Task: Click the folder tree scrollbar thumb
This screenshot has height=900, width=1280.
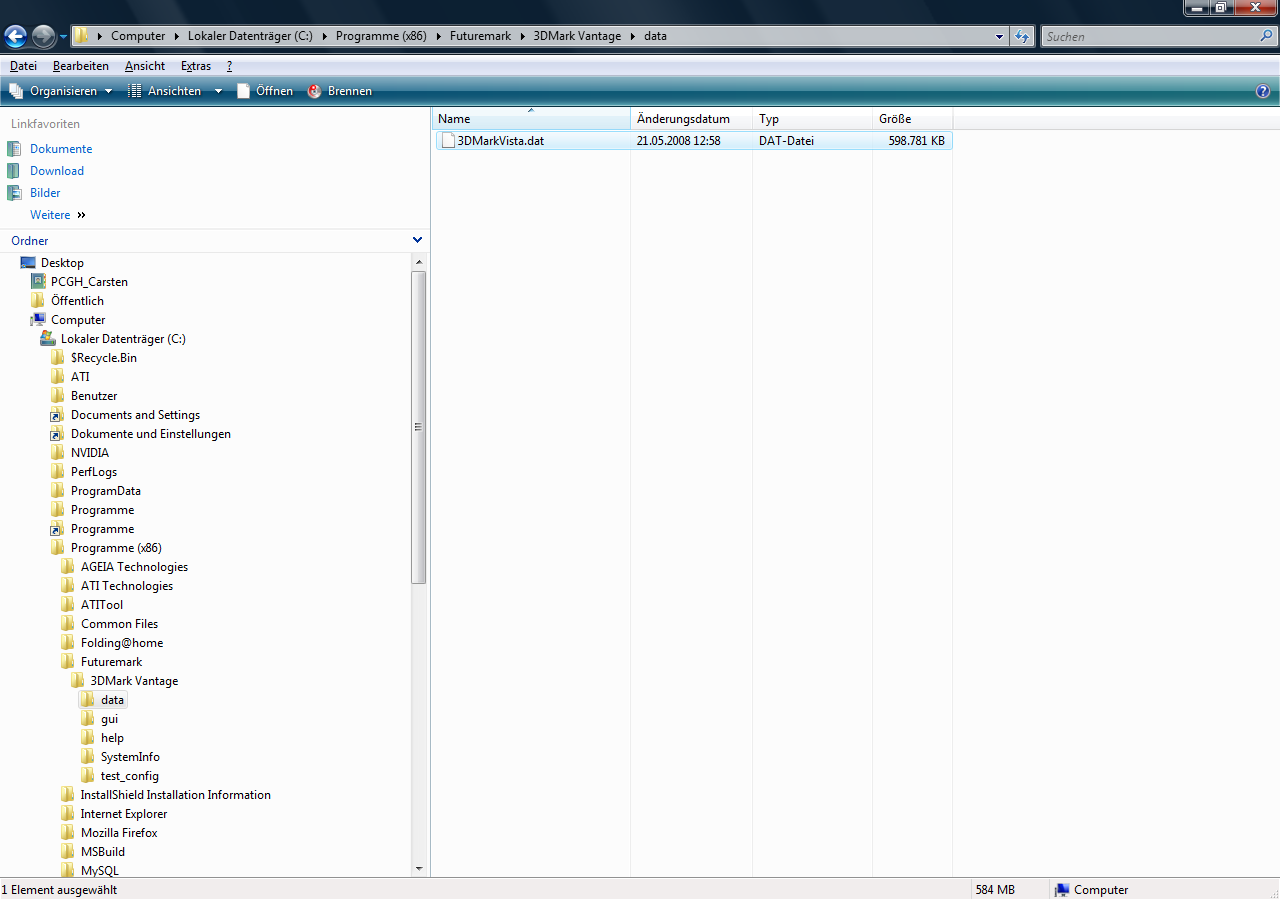Action: (x=418, y=427)
